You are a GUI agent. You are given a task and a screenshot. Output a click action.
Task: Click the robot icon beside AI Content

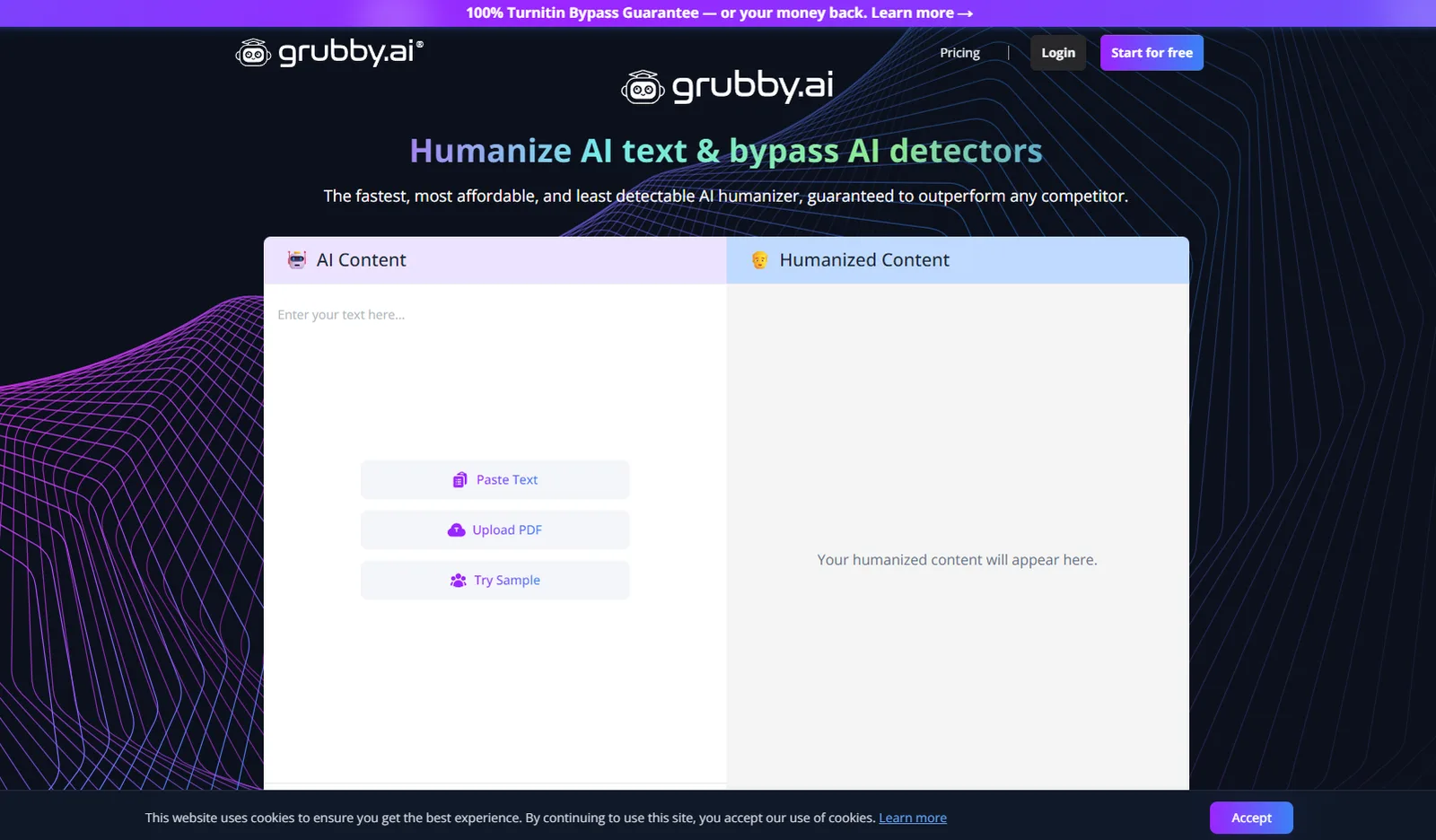tap(297, 260)
